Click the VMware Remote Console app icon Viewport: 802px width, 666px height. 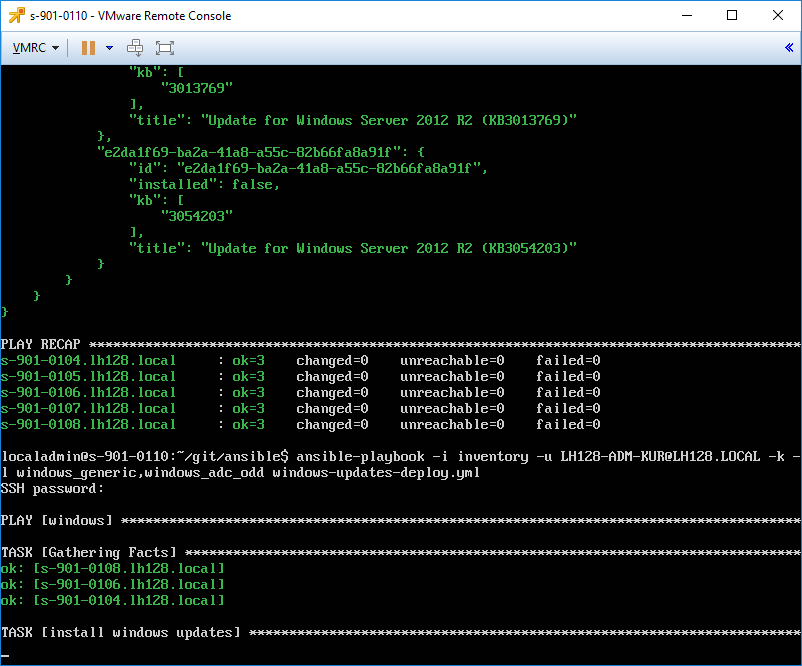coord(16,15)
